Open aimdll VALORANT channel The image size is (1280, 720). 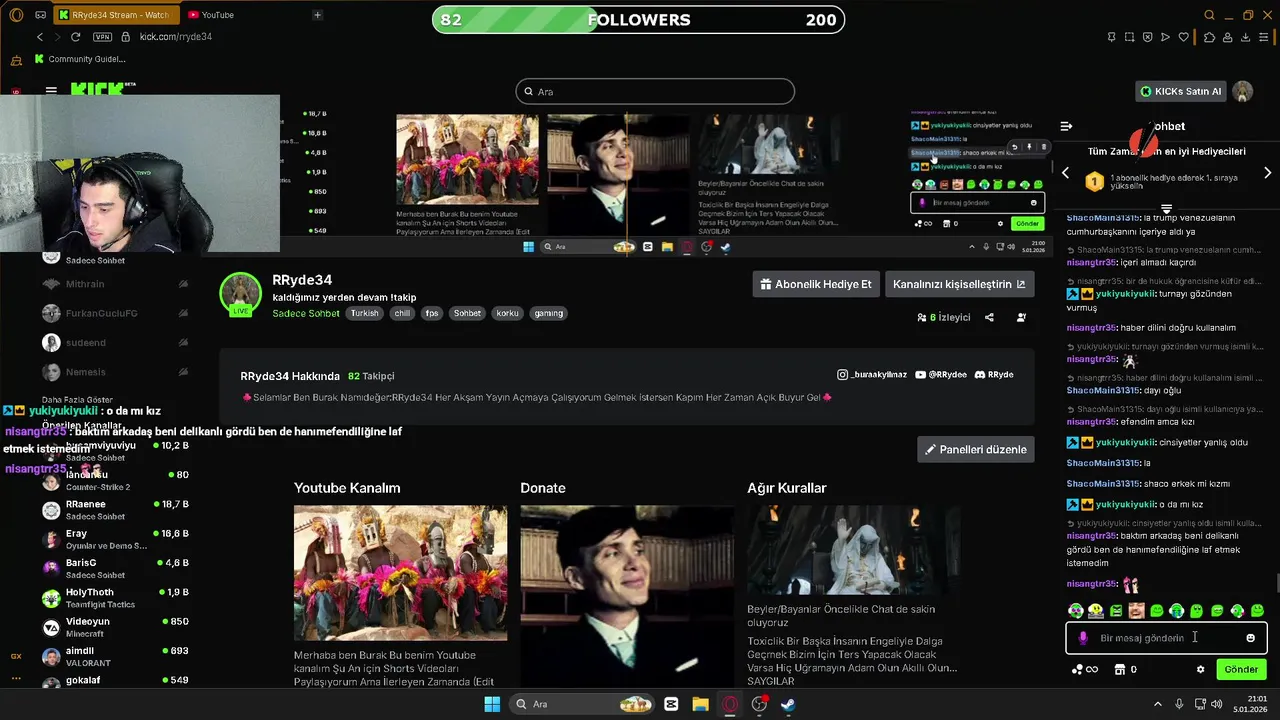(x=115, y=656)
